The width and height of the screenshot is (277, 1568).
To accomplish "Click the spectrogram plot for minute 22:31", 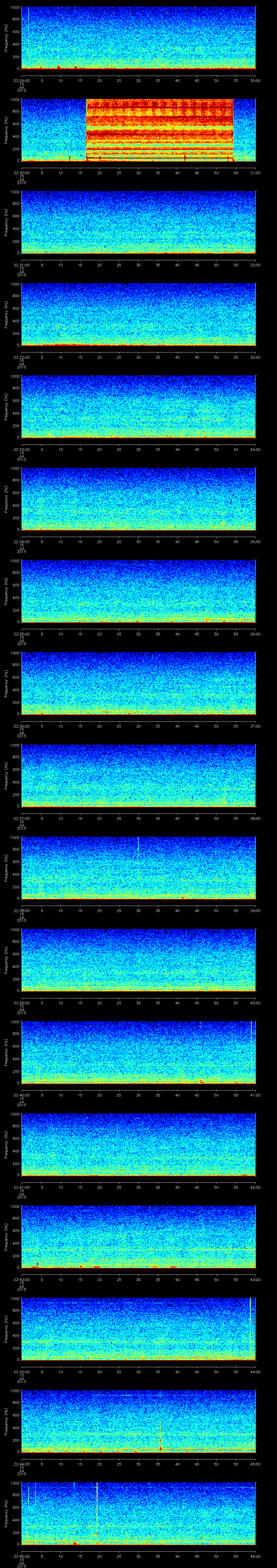I will 139,222.
